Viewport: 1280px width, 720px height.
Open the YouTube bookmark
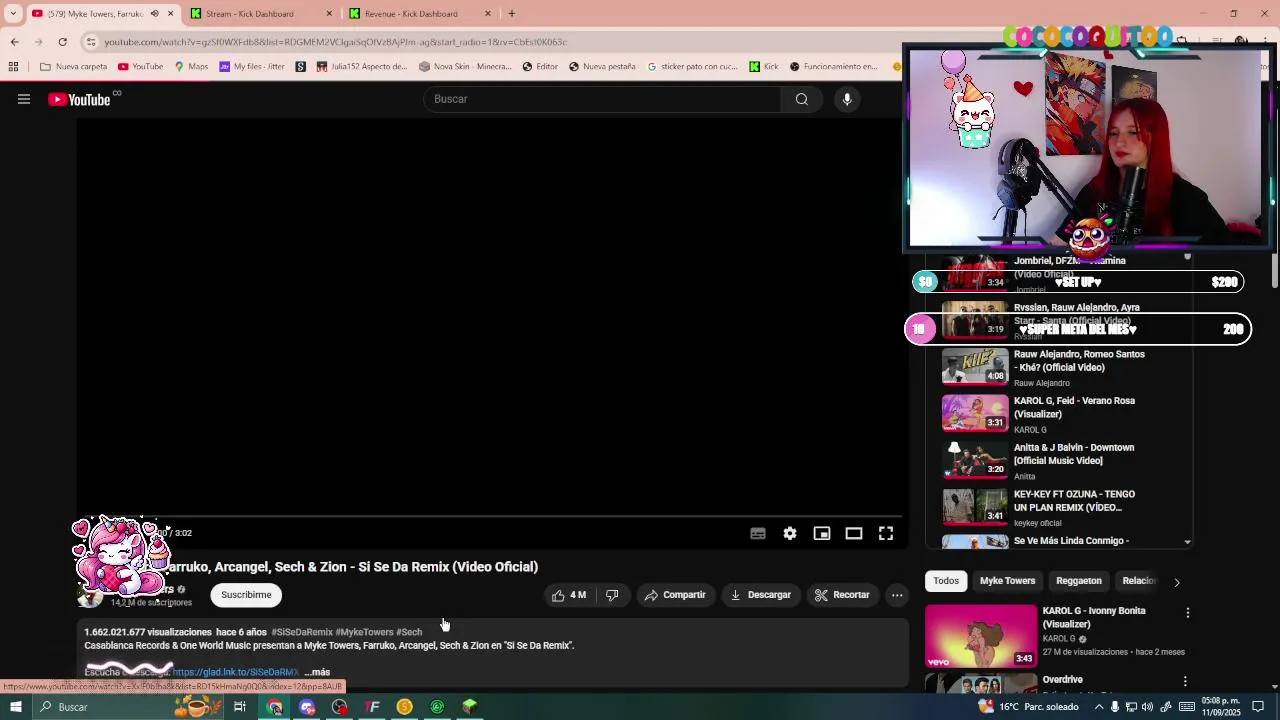tap(140, 67)
